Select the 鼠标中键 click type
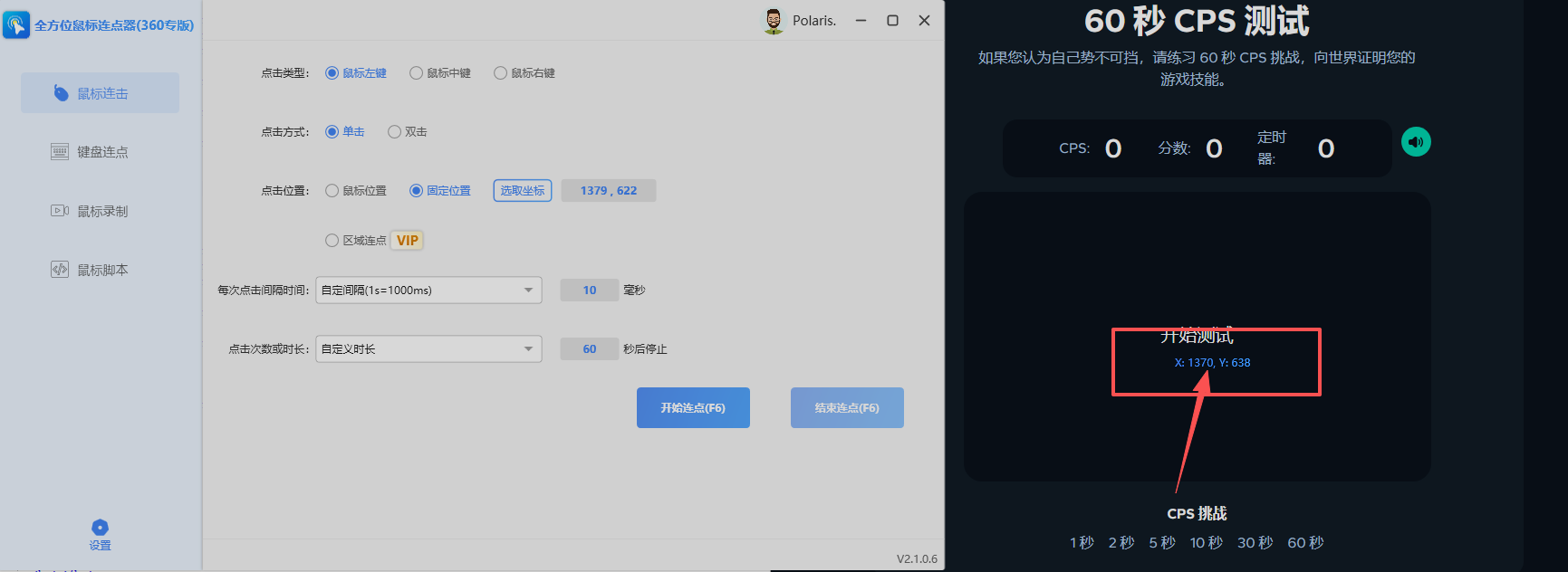The width and height of the screenshot is (1568, 572). pyautogui.click(x=417, y=73)
